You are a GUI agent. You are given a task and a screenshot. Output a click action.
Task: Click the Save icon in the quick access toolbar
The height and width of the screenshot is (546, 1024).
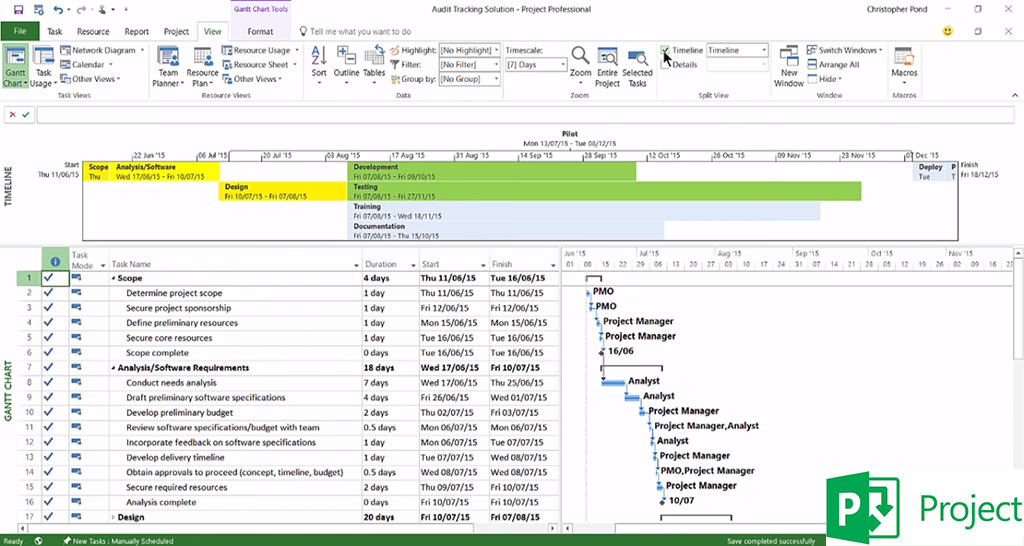tap(18, 9)
